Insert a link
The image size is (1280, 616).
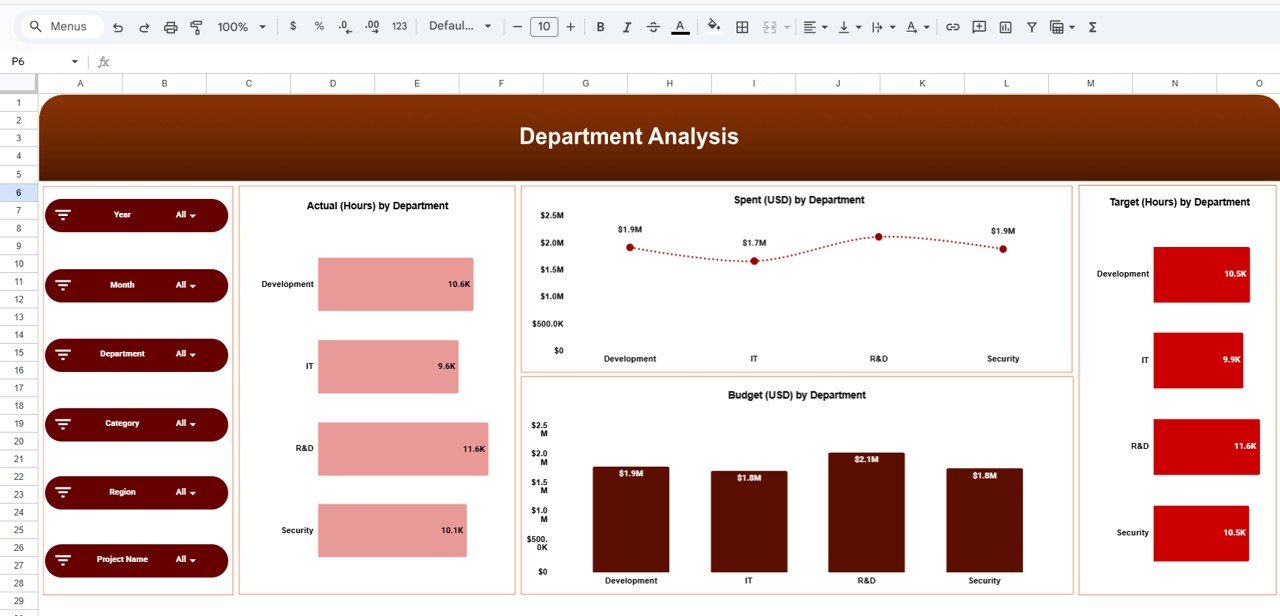[952, 27]
